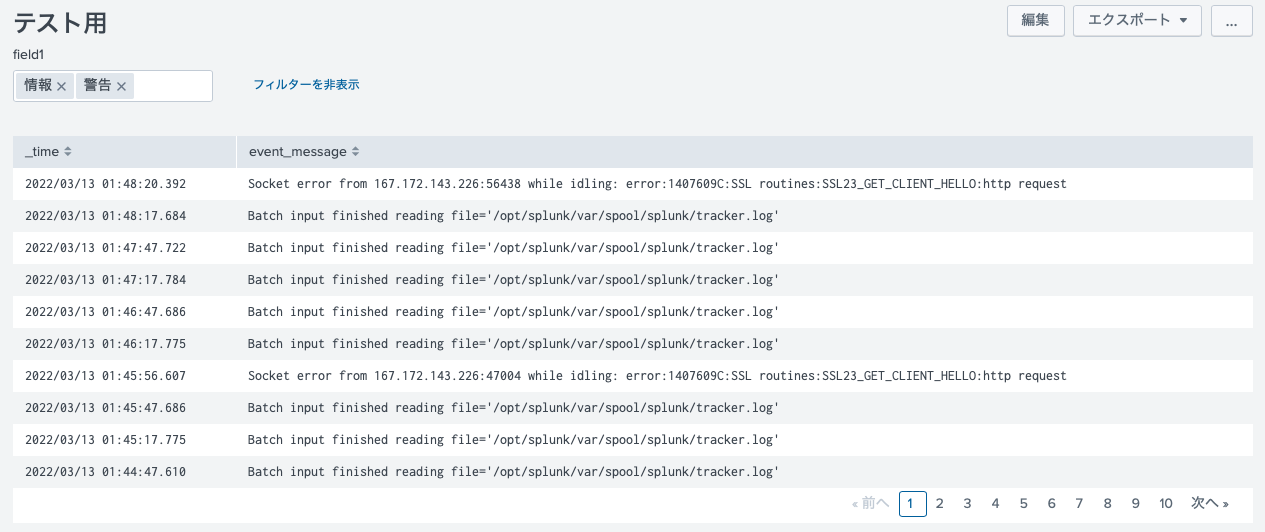Viewport: 1265px width, 532px height.
Task: Go to page 5
Action: [x=1023, y=504]
